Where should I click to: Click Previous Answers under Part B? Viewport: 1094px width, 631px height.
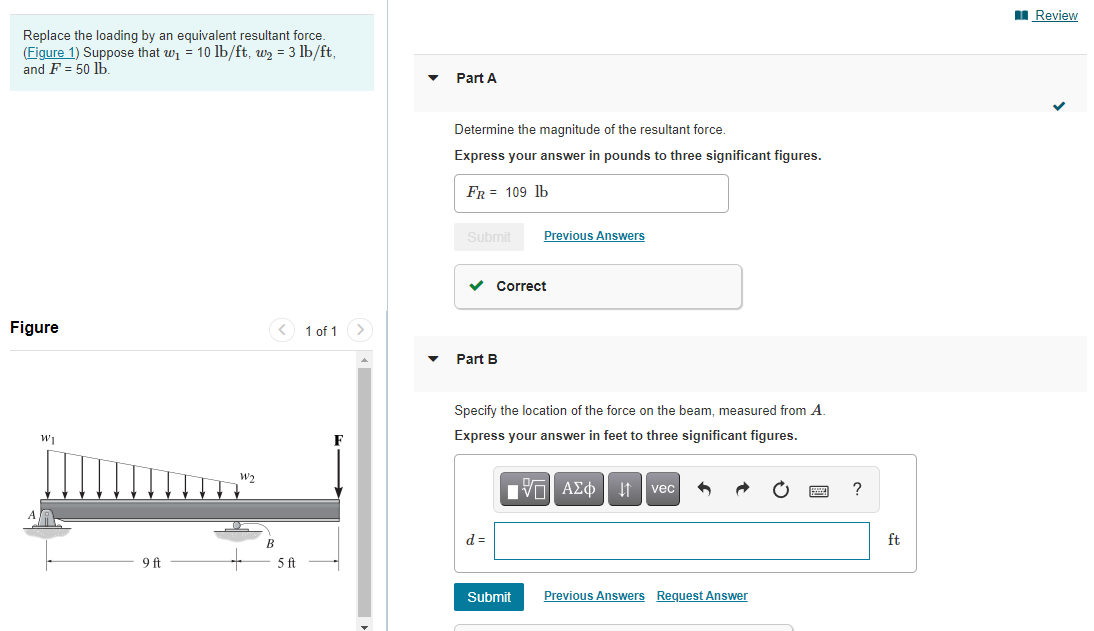[594, 595]
